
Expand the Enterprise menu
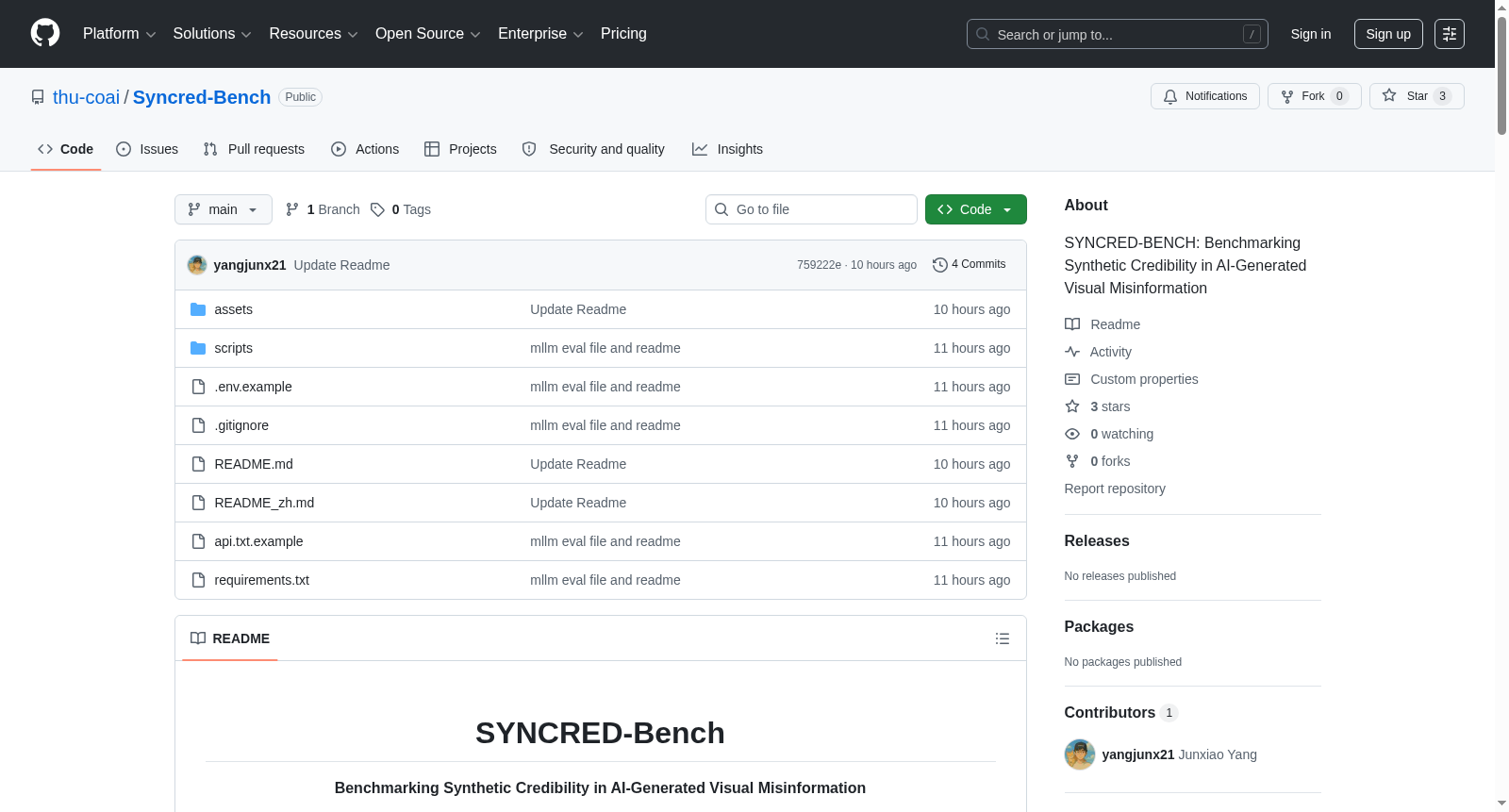(x=540, y=34)
